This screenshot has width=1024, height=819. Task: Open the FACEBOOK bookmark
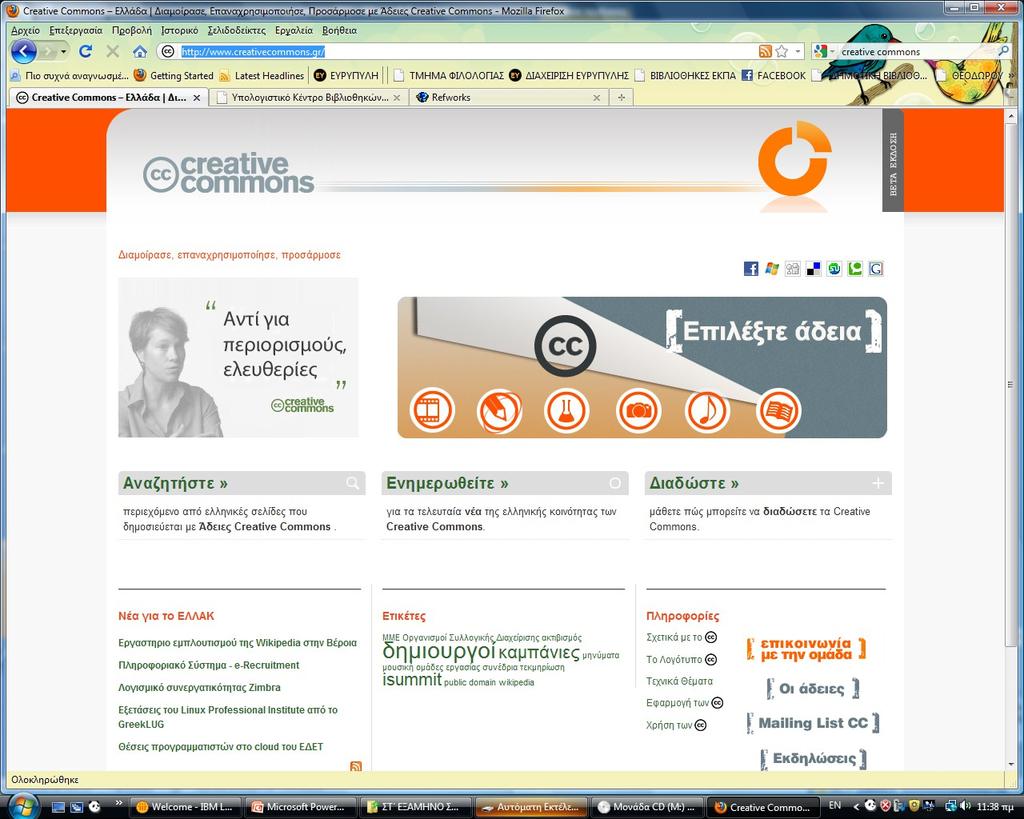774,76
